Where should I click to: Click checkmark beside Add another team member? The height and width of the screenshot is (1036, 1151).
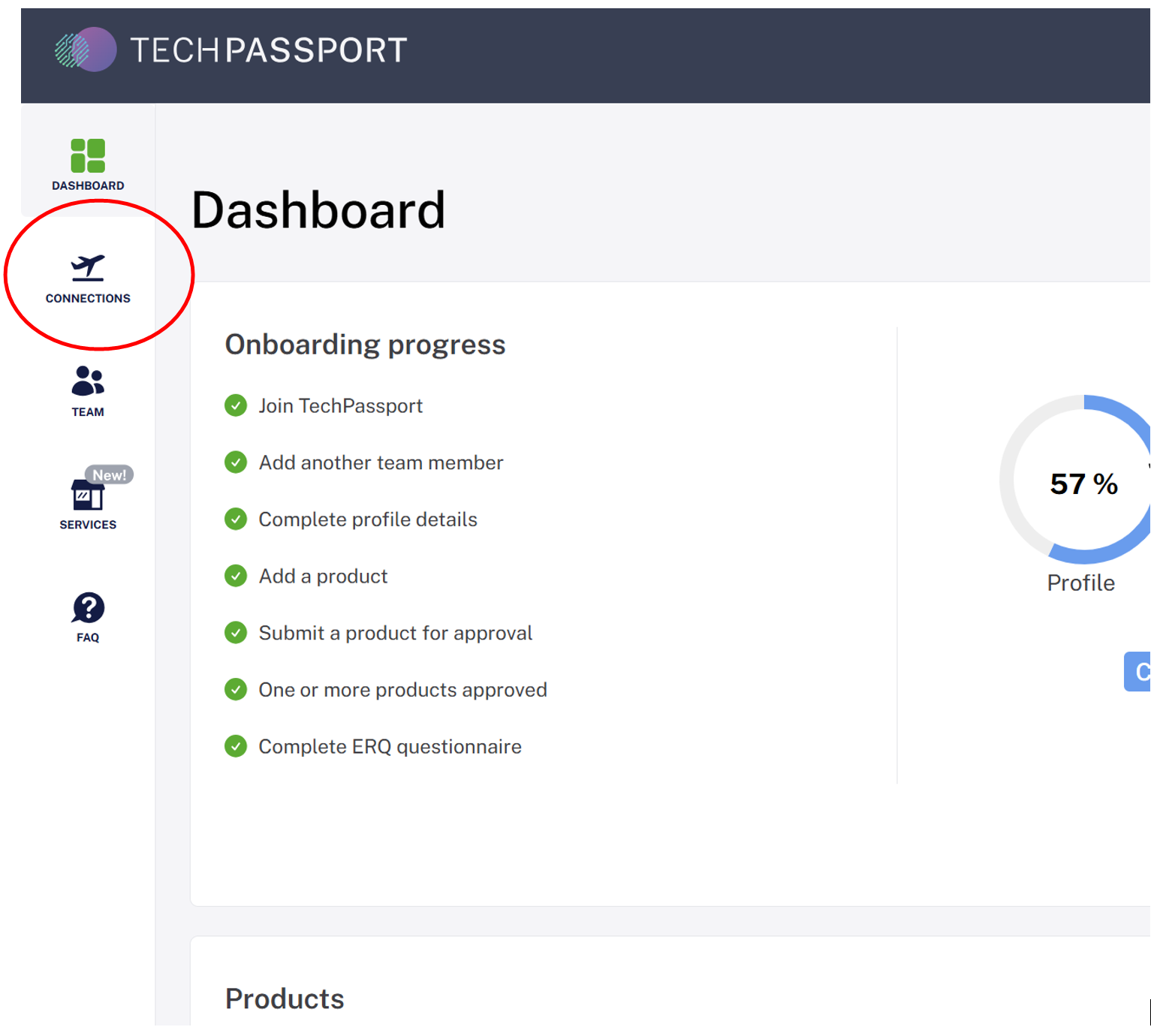[236, 462]
